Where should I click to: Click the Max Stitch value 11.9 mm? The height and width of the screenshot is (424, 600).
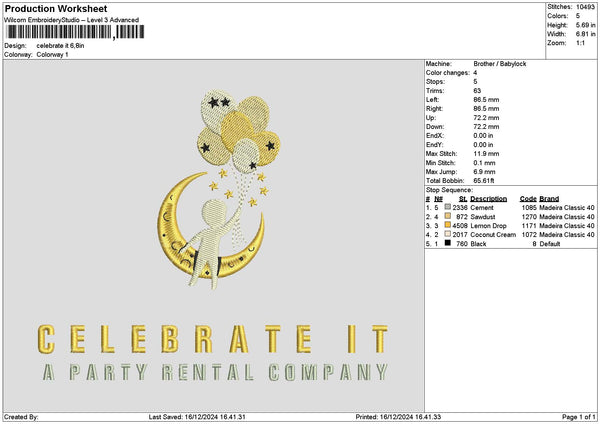(486, 154)
